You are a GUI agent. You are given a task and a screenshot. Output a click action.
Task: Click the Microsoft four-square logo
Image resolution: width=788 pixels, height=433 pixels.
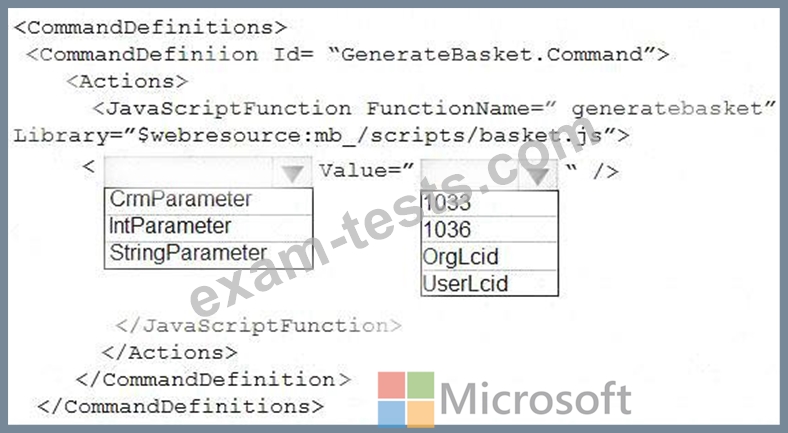pos(406,399)
